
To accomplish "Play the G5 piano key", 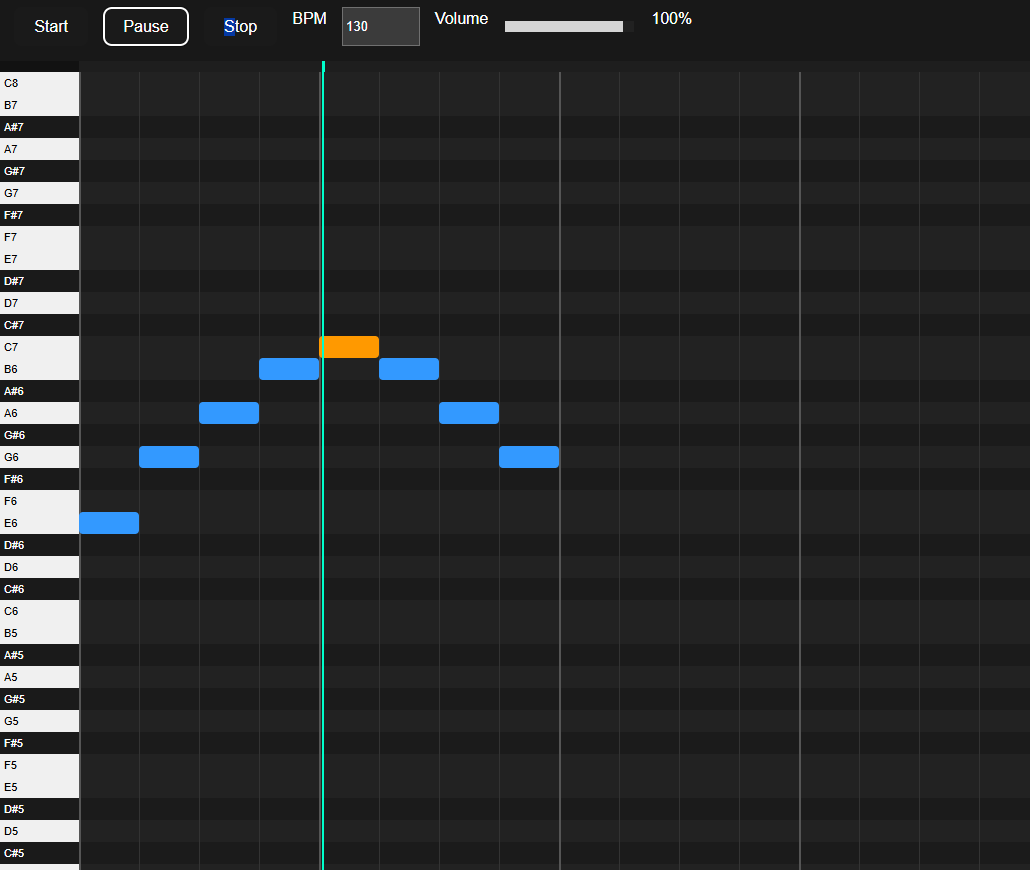I will [39, 721].
